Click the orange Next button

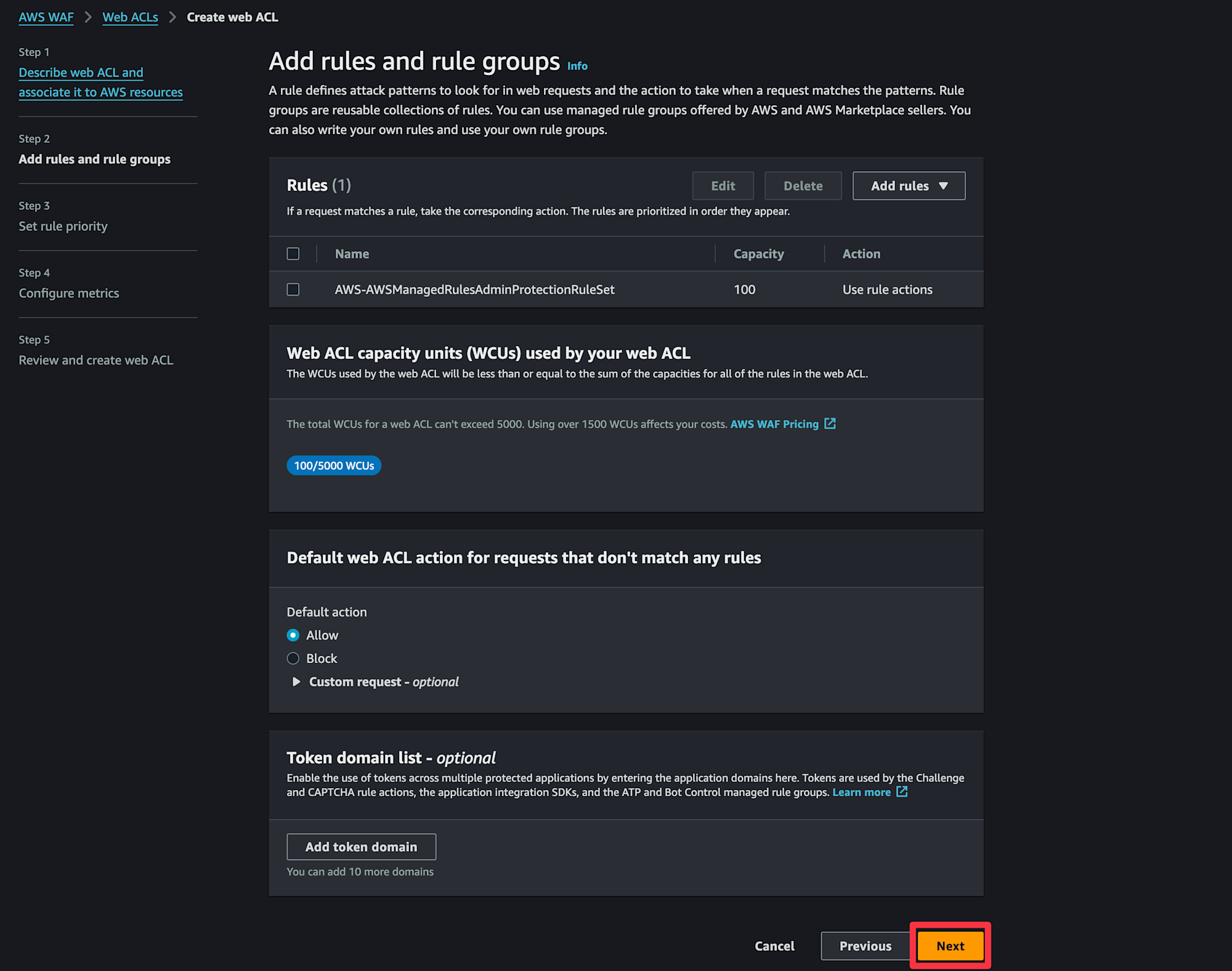point(950,946)
